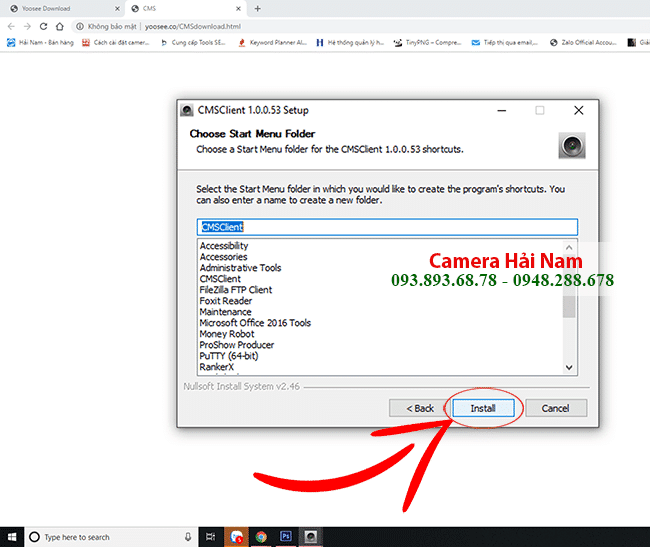Click the site security info icon

80,27
